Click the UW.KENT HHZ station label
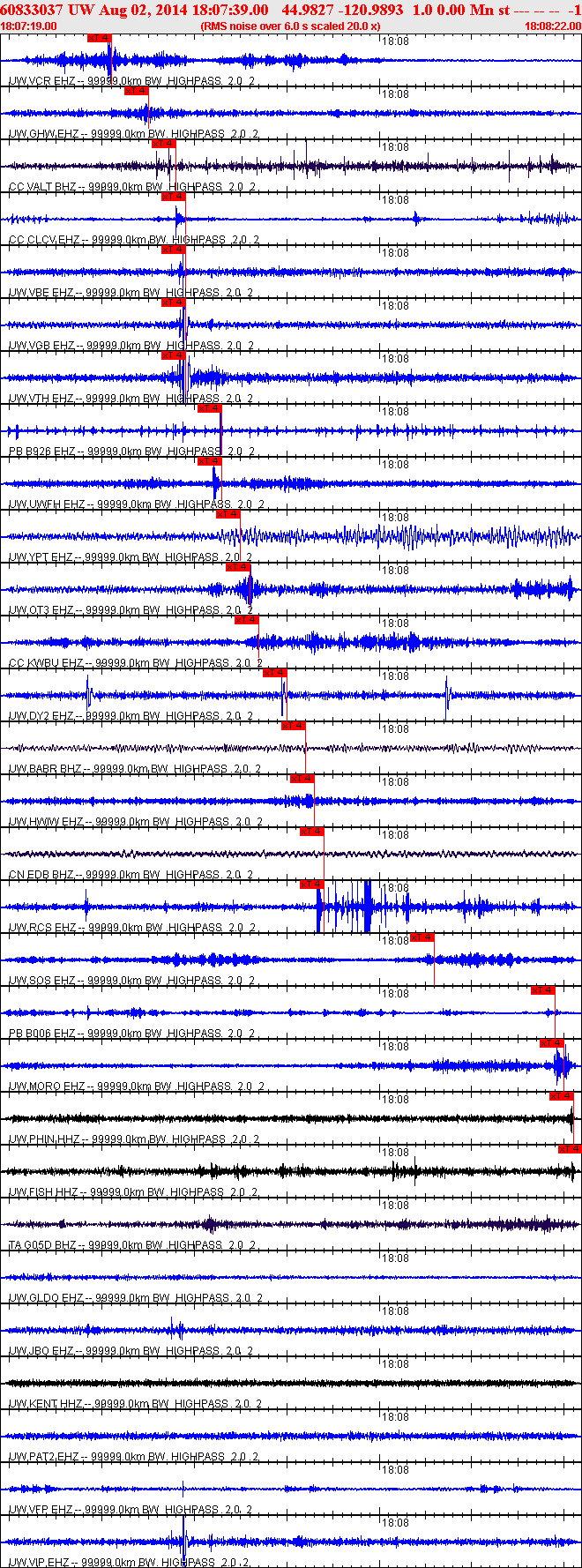The width and height of the screenshot is (582, 1568). [x=46, y=1404]
